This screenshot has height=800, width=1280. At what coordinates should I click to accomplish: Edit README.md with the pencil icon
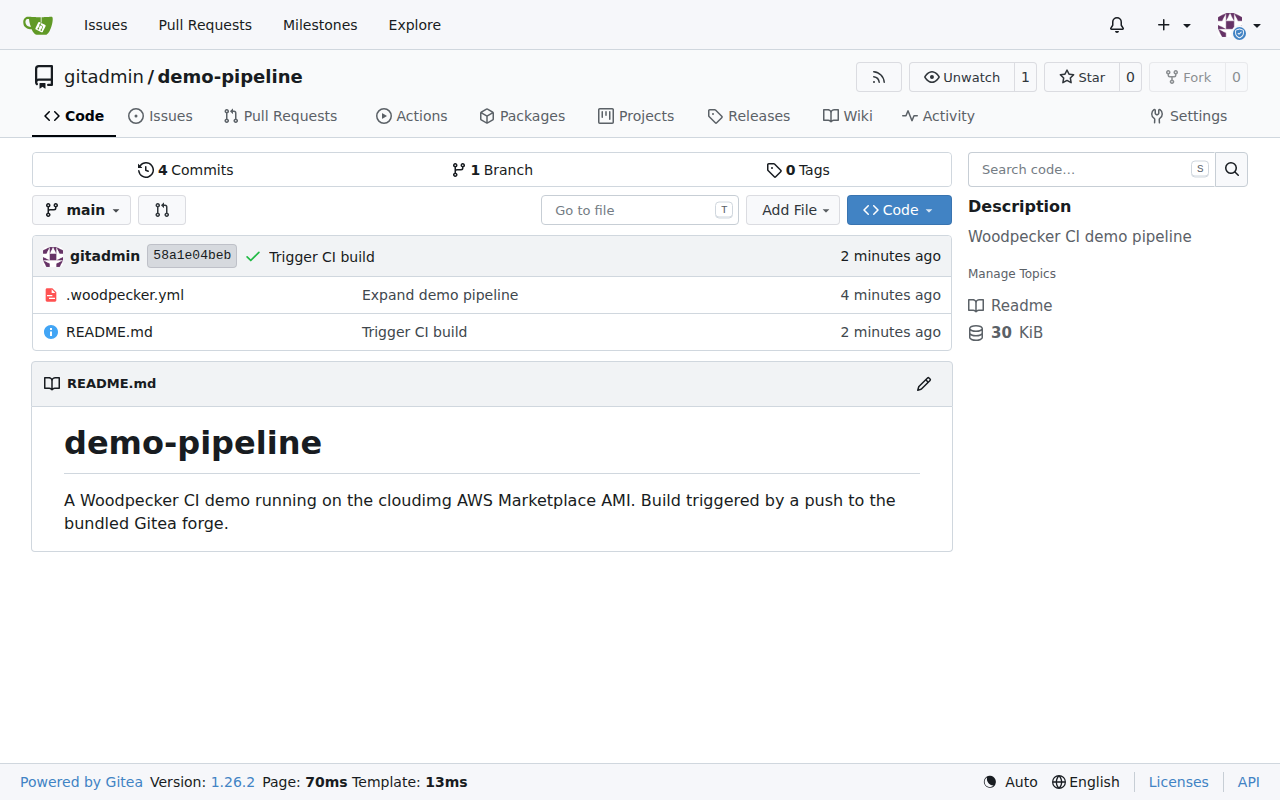pyautogui.click(x=924, y=384)
